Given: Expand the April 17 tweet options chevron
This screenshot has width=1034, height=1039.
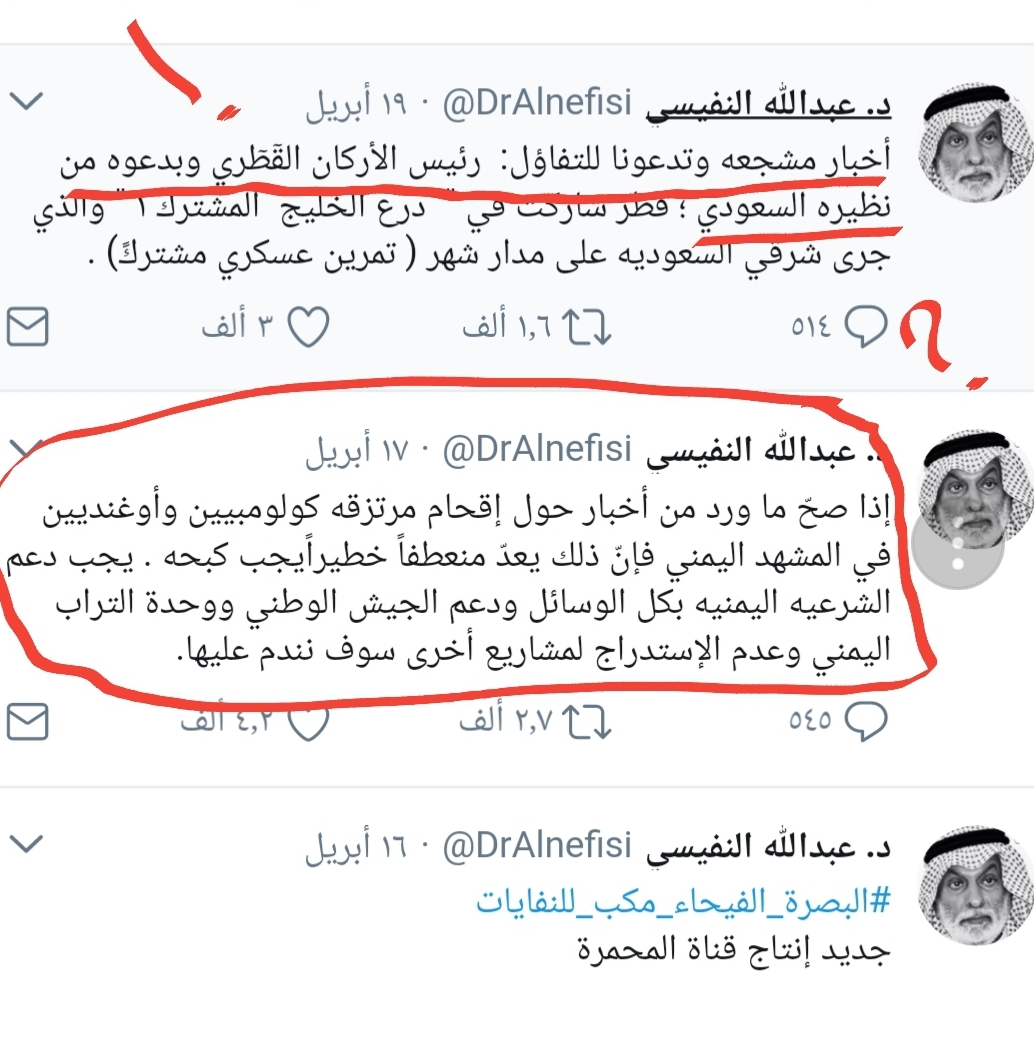Looking at the screenshot, I should point(27,449).
